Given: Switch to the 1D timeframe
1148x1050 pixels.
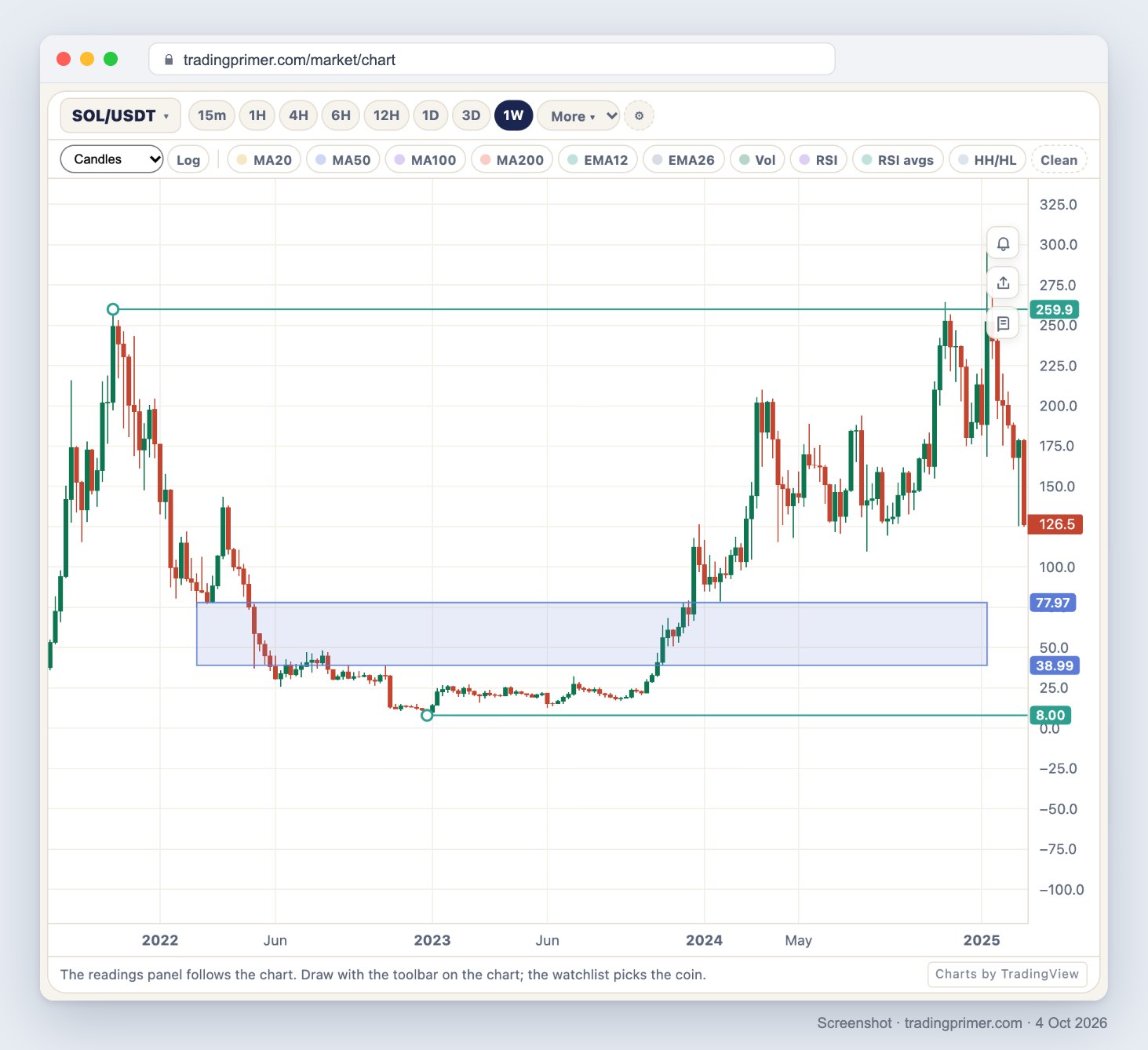Looking at the screenshot, I should pyautogui.click(x=430, y=115).
